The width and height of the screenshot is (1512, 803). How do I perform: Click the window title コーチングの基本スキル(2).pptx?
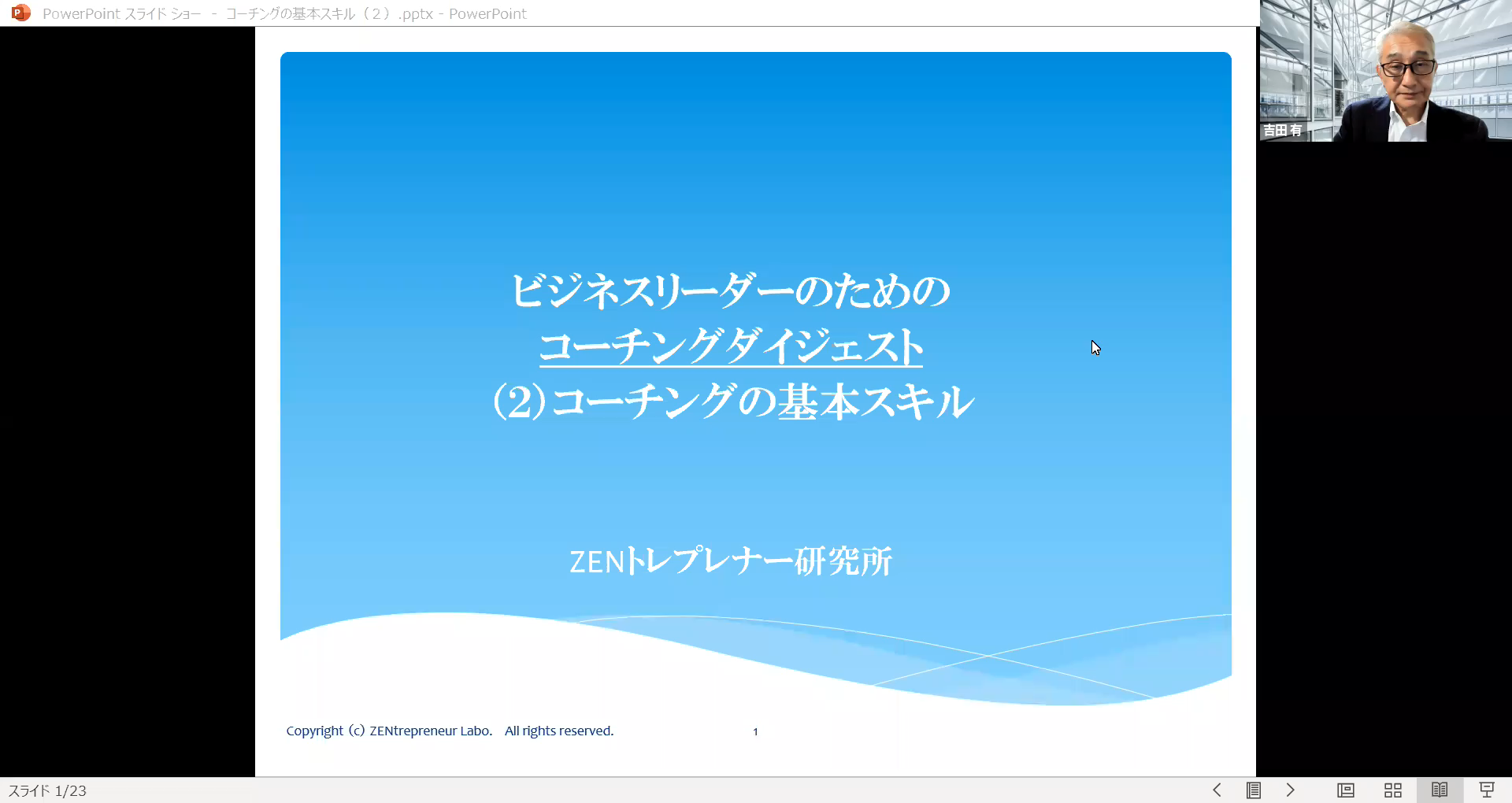pos(329,13)
